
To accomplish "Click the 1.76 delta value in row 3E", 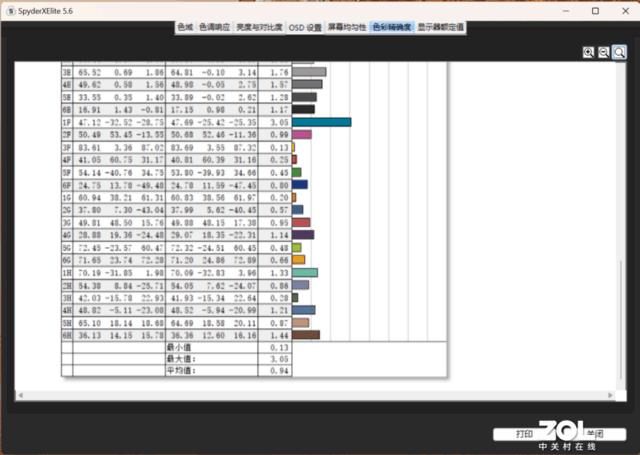I will click(279, 72).
